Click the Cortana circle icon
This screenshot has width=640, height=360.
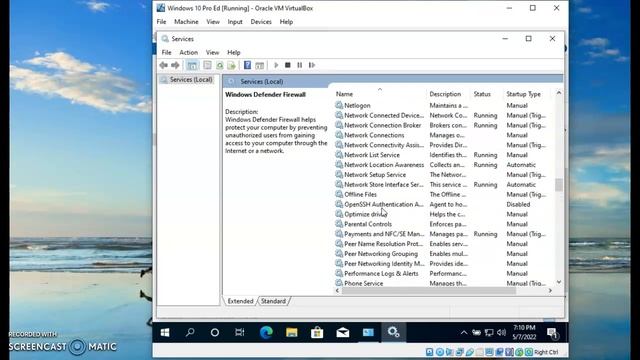(215, 333)
